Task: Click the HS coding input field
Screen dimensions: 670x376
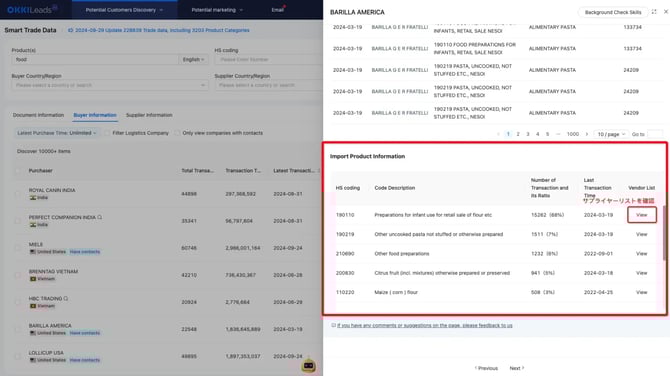Action: [x=268, y=59]
